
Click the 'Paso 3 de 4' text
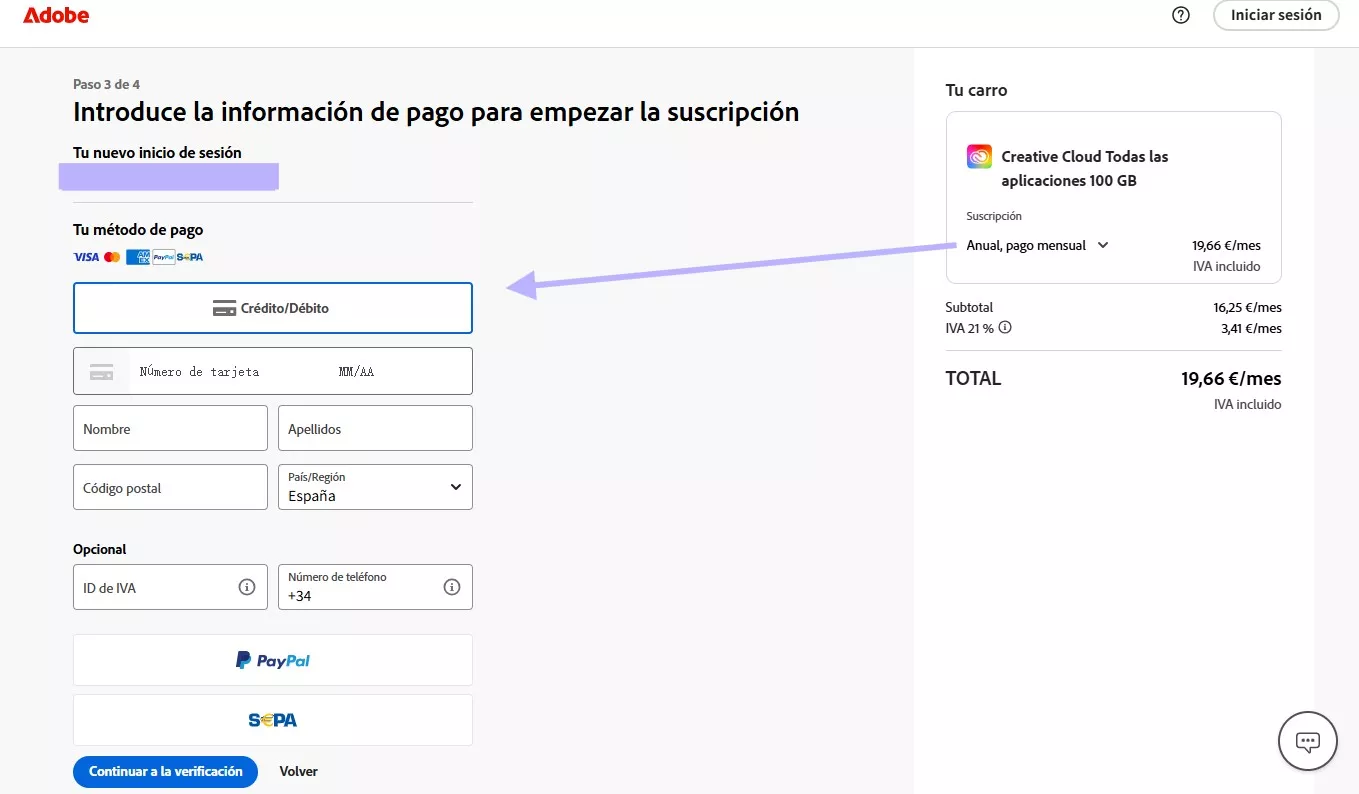(106, 84)
